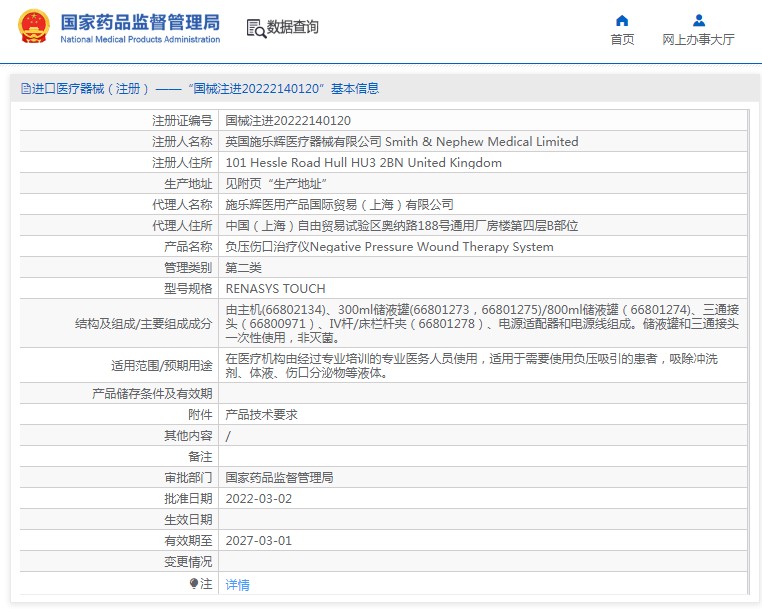762x609 pixels.
Task: Open the 数据查询 search icon
Action: (x=256, y=28)
